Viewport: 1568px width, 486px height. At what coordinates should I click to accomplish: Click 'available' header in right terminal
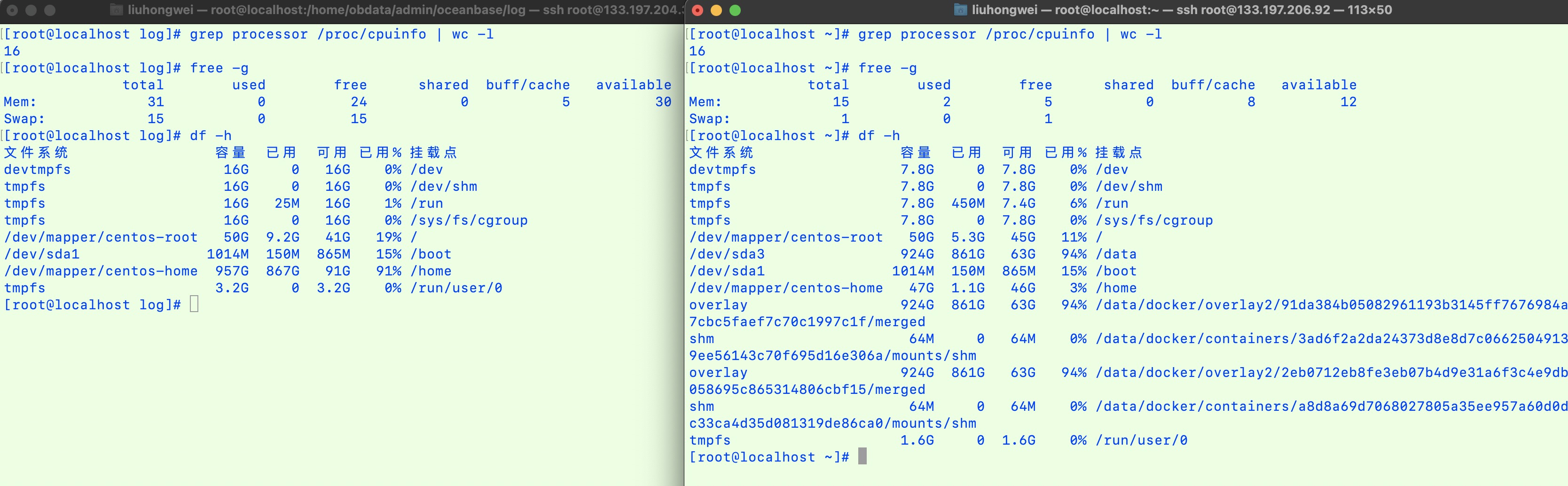pyautogui.click(x=1319, y=85)
